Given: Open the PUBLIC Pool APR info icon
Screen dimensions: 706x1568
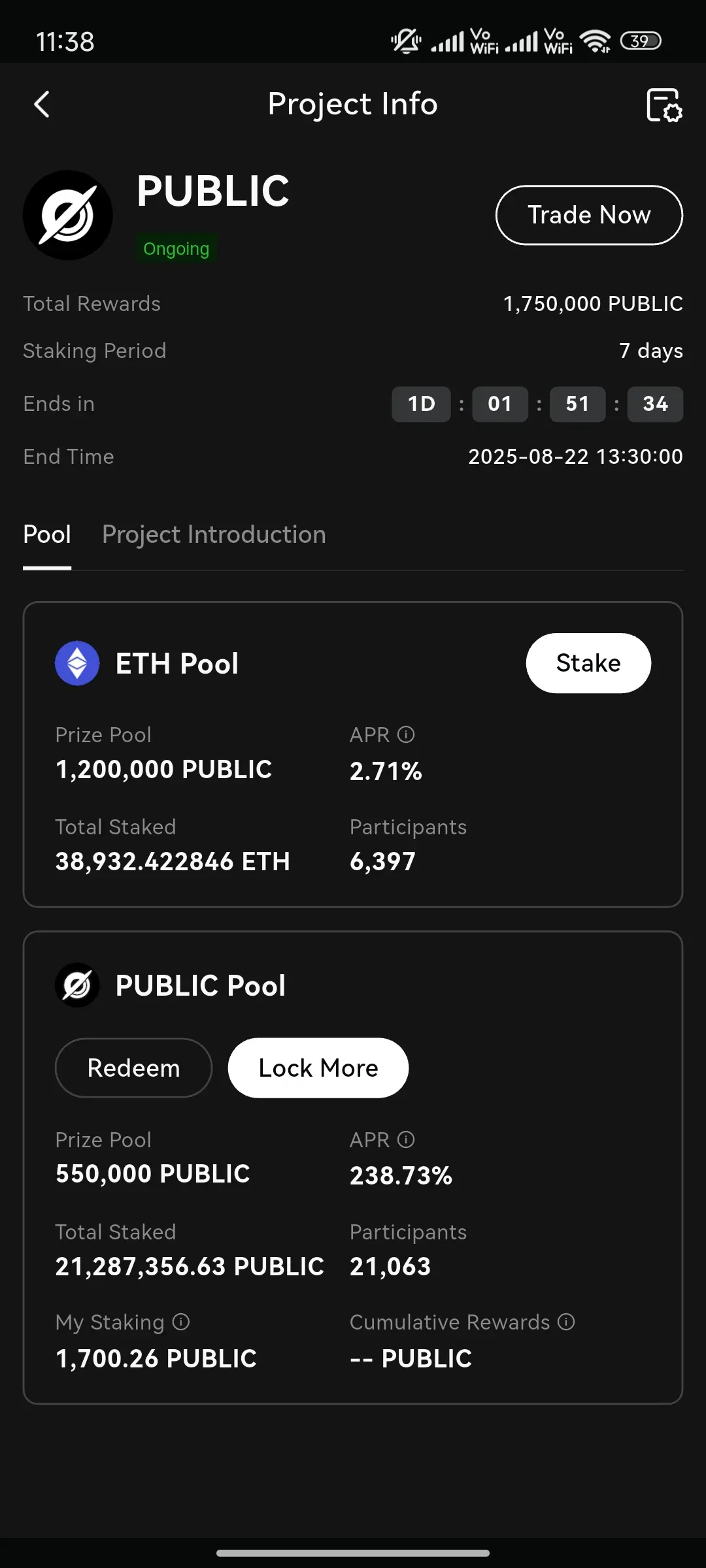Looking at the screenshot, I should [x=406, y=1140].
